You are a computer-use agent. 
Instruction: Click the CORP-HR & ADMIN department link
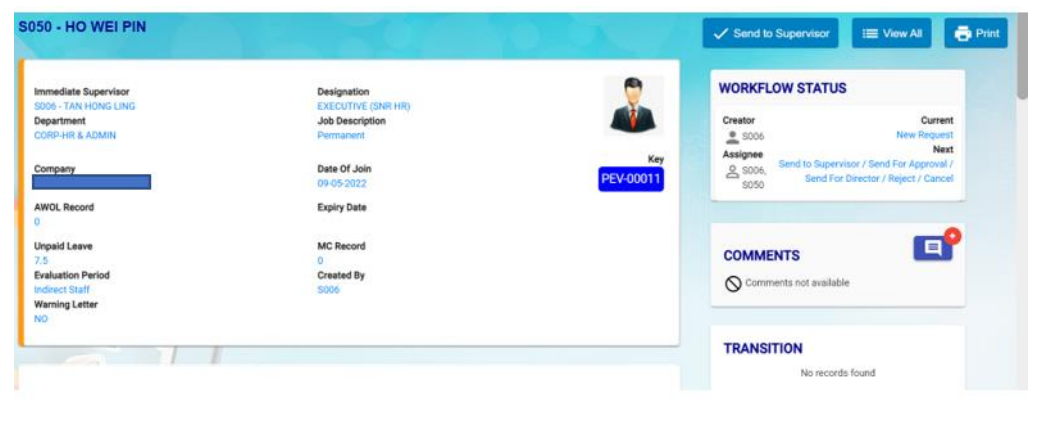click(75, 135)
